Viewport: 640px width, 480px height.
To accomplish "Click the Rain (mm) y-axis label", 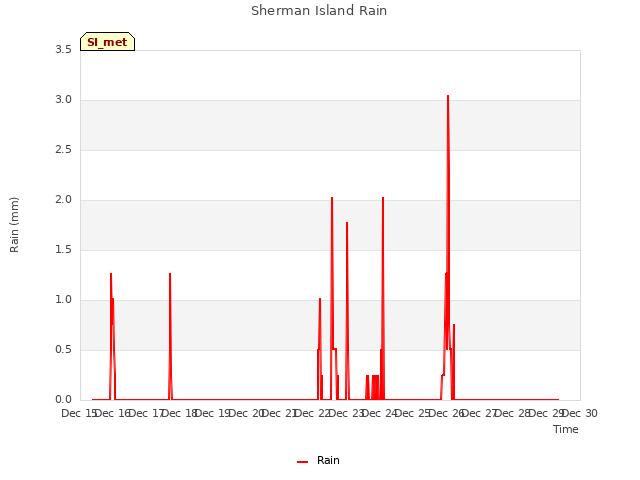I will click(14, 225).
